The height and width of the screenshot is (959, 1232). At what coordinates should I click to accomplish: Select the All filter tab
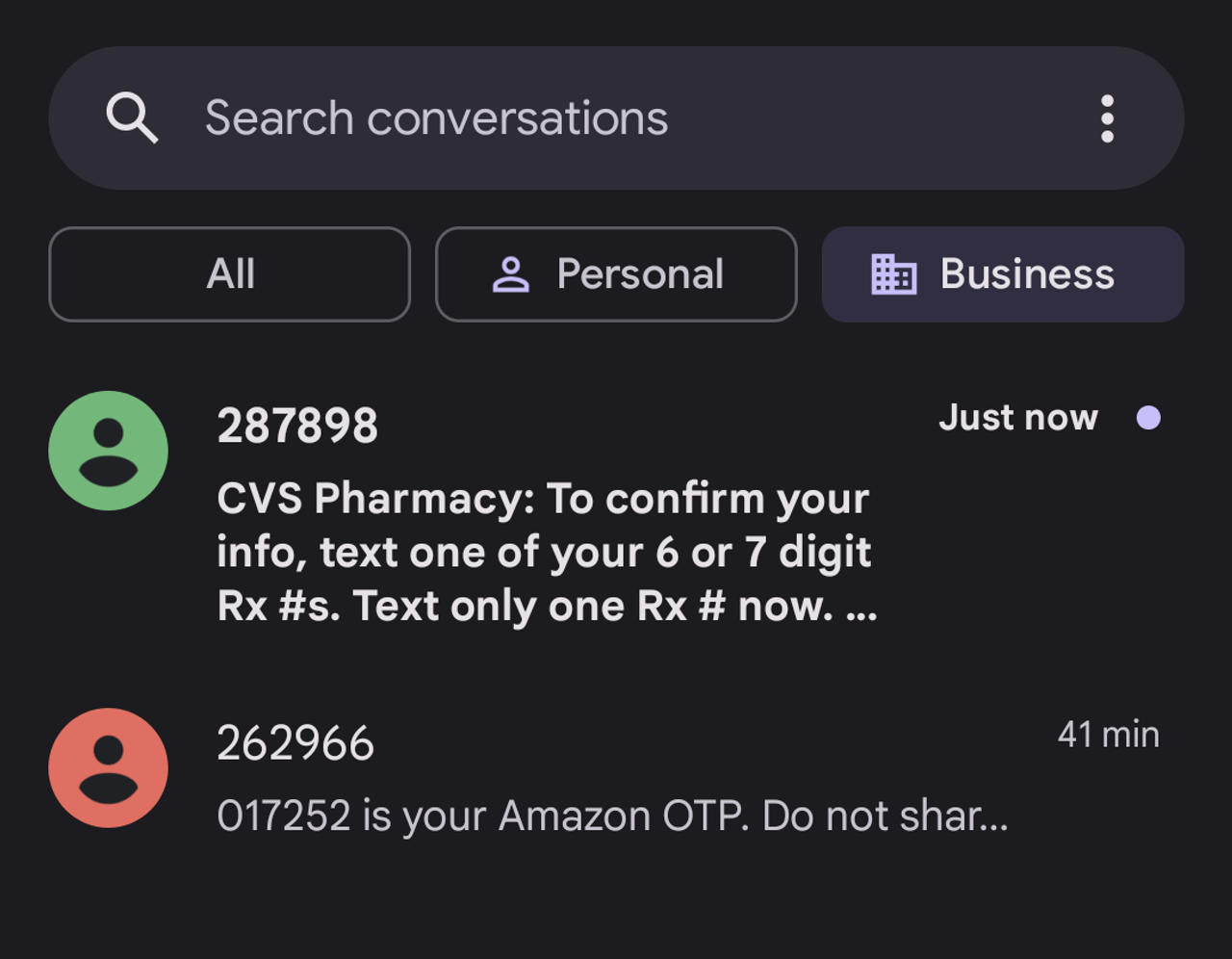[x=230, y=274]
